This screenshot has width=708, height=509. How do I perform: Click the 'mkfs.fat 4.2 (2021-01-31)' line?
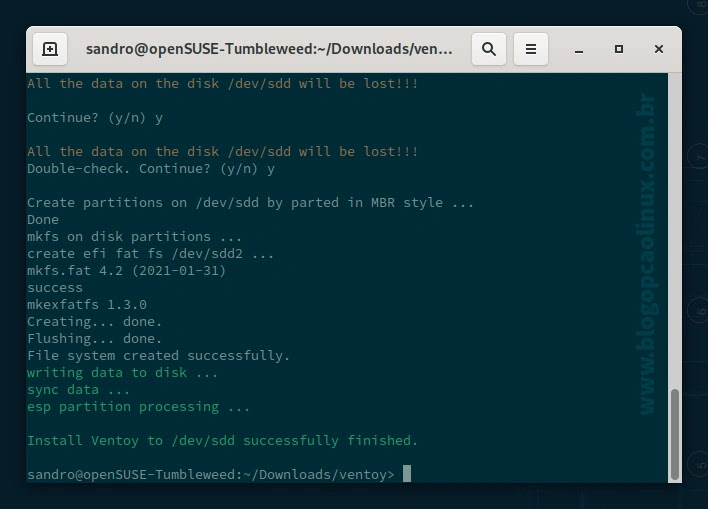(126, 271)
